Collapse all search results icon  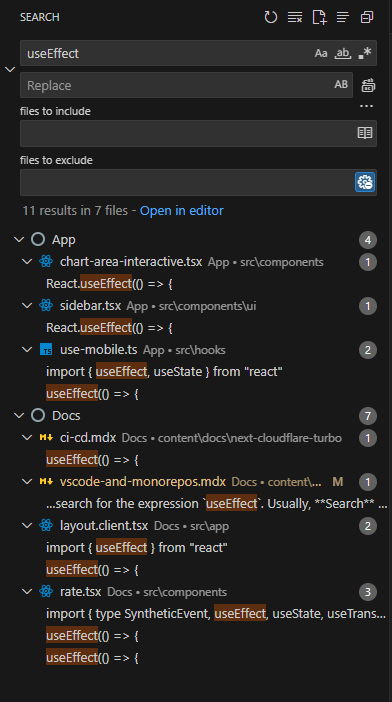(367, 17)
